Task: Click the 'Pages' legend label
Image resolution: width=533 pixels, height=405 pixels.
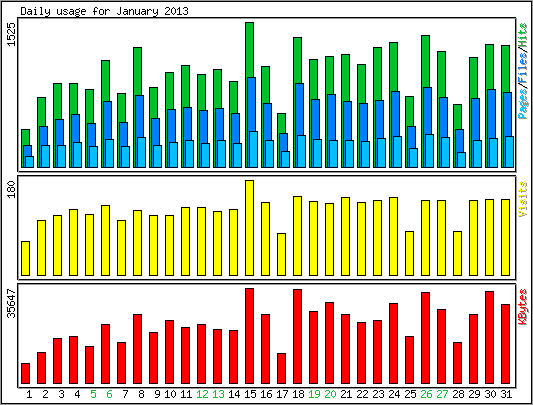Action: (x=523, y=104)
